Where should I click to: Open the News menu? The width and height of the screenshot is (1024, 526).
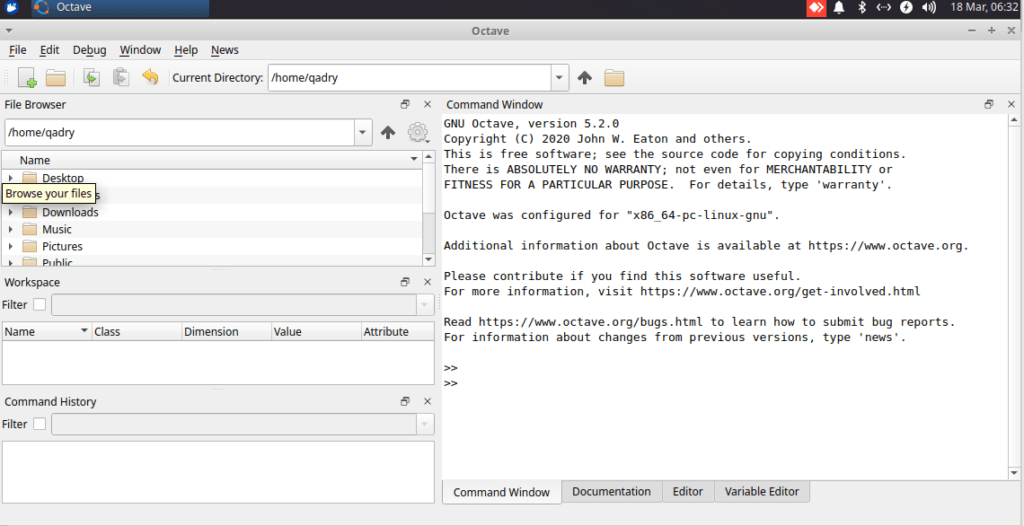click(225, 50)
